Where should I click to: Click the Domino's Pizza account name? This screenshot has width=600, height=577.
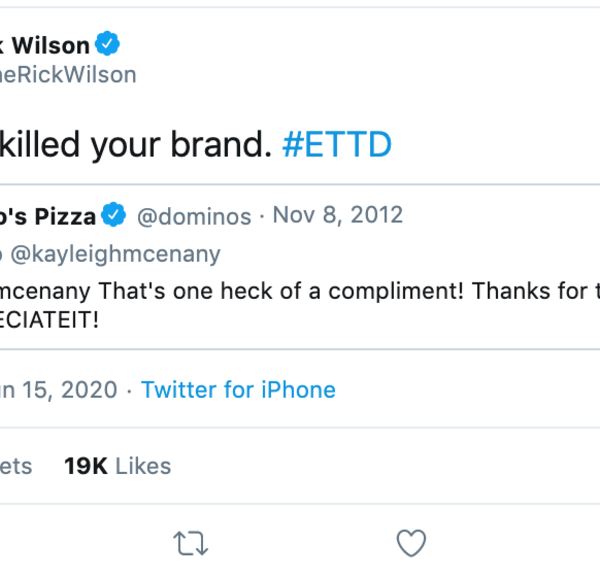pyautogui.click(x=48, y=215)
